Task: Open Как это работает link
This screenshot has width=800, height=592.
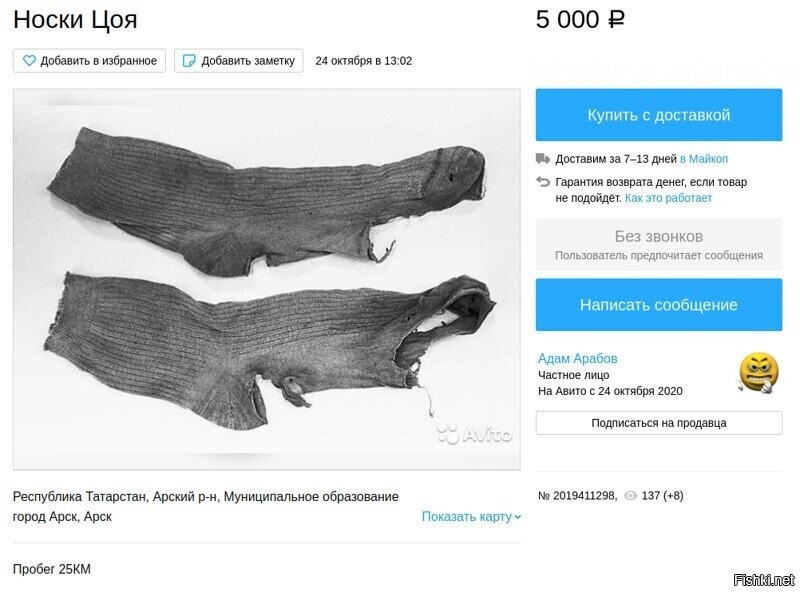Action: [668, 198]
